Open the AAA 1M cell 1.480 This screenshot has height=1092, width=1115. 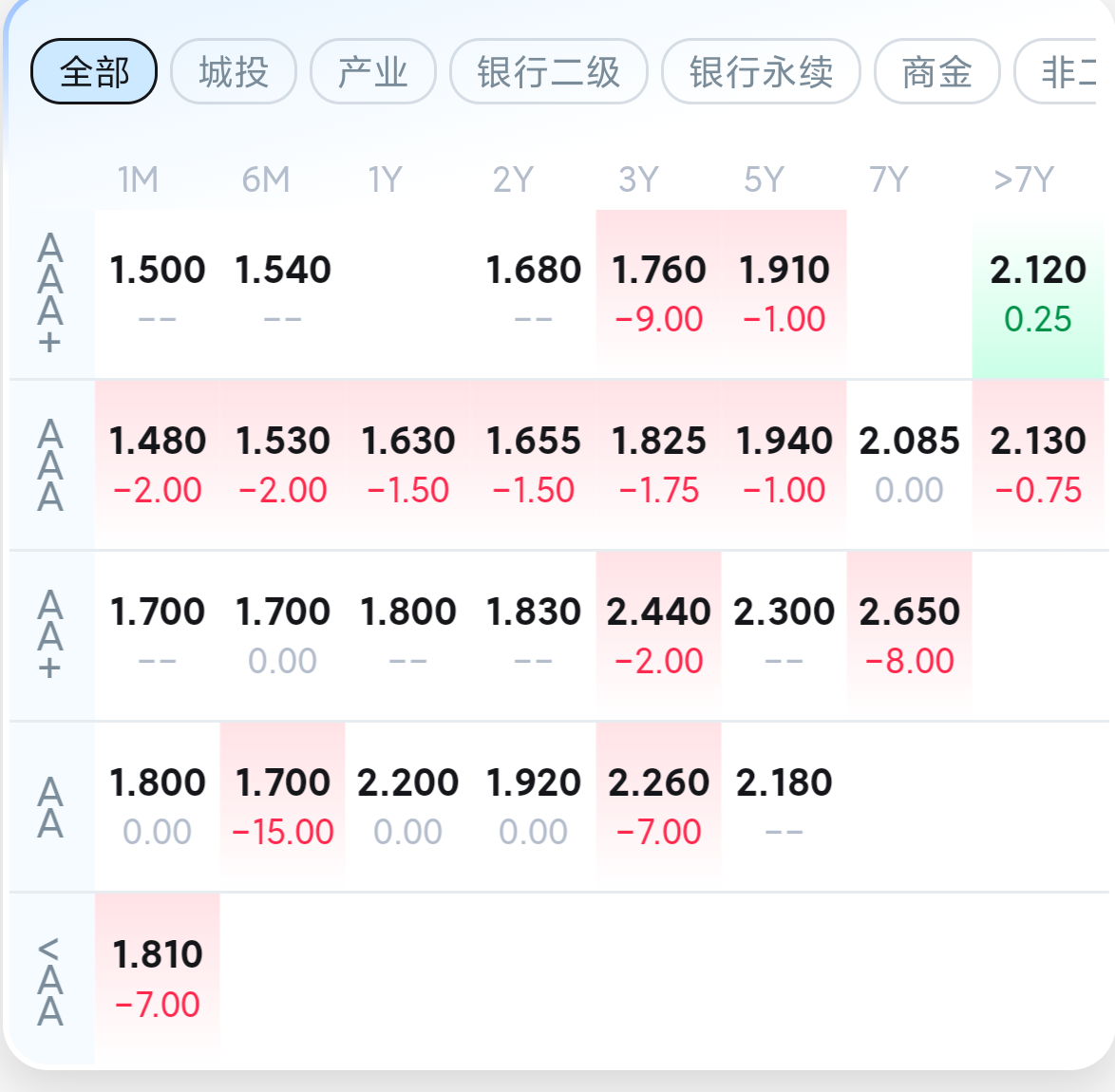click(x=157, y=464)
